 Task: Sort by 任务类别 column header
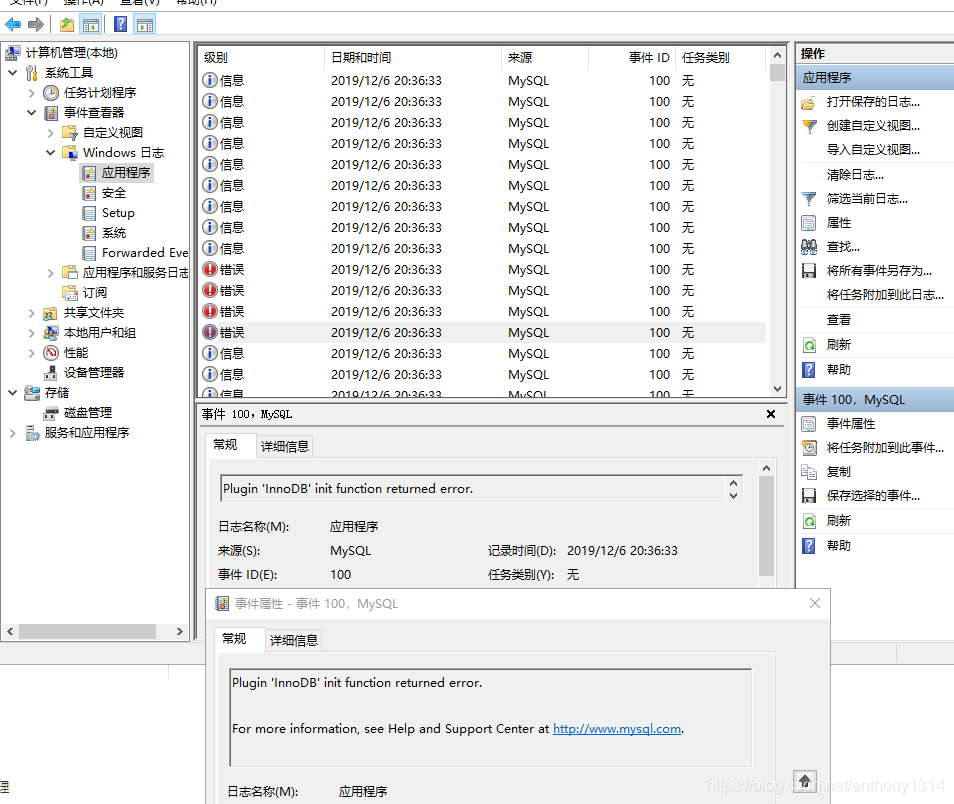[x=720, y=58]
